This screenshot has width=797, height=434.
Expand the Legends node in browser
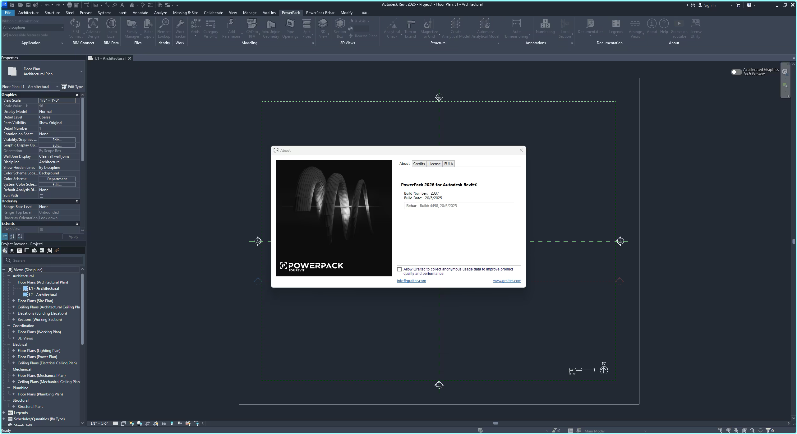pos(5,413)
